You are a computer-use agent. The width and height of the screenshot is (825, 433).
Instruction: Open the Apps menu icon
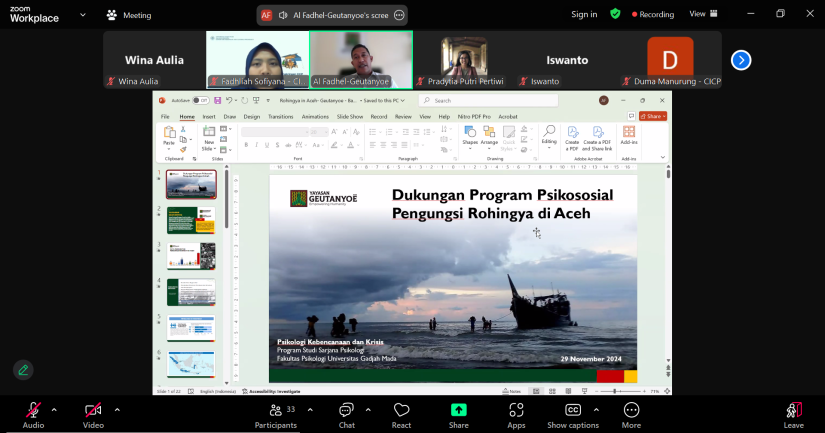click(x=517, y=410)
